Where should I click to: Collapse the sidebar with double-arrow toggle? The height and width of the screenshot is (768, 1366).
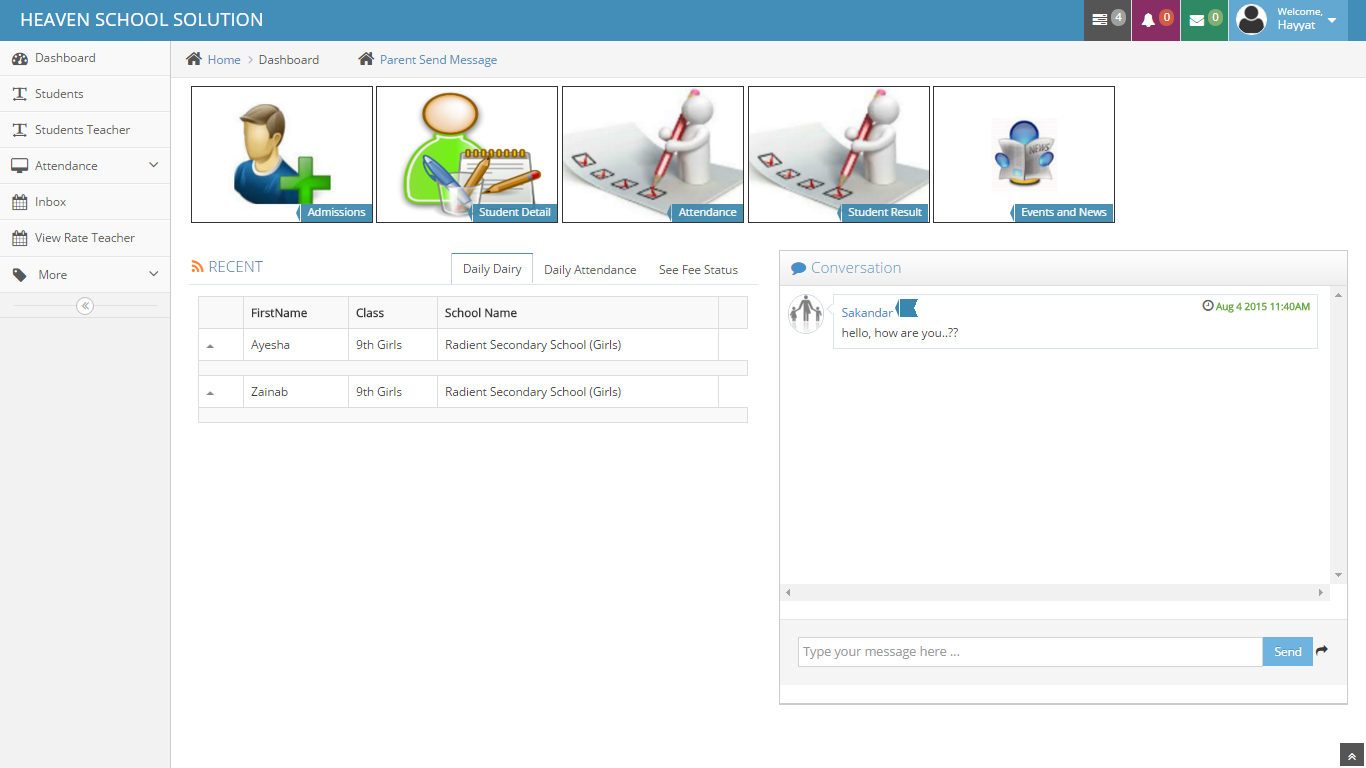pyautogui.click(x=85, y=306)
